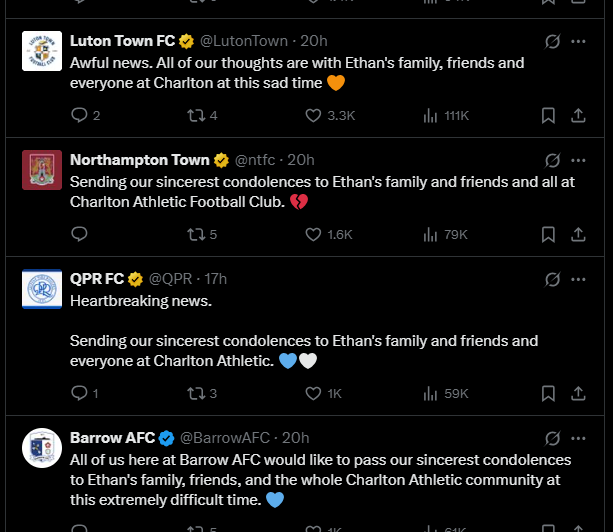Open more options on Northampton Town tweet
Viewport: 613px width, 532px height.
578,160
